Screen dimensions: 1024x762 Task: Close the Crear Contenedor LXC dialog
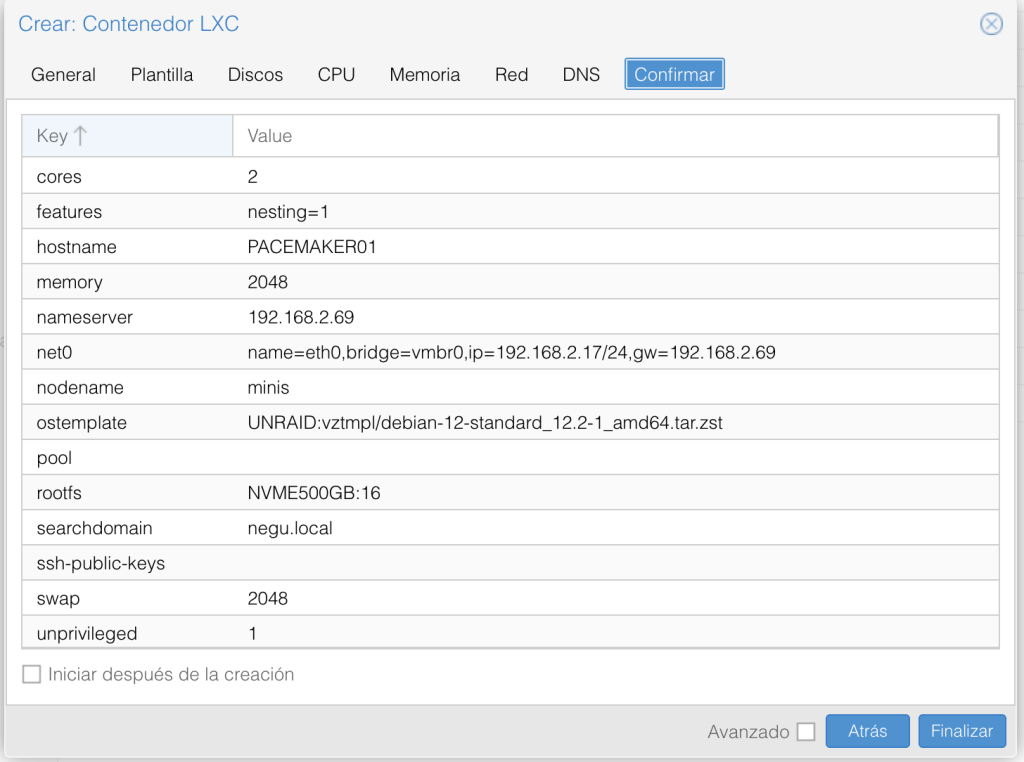[x=991, y=25]
